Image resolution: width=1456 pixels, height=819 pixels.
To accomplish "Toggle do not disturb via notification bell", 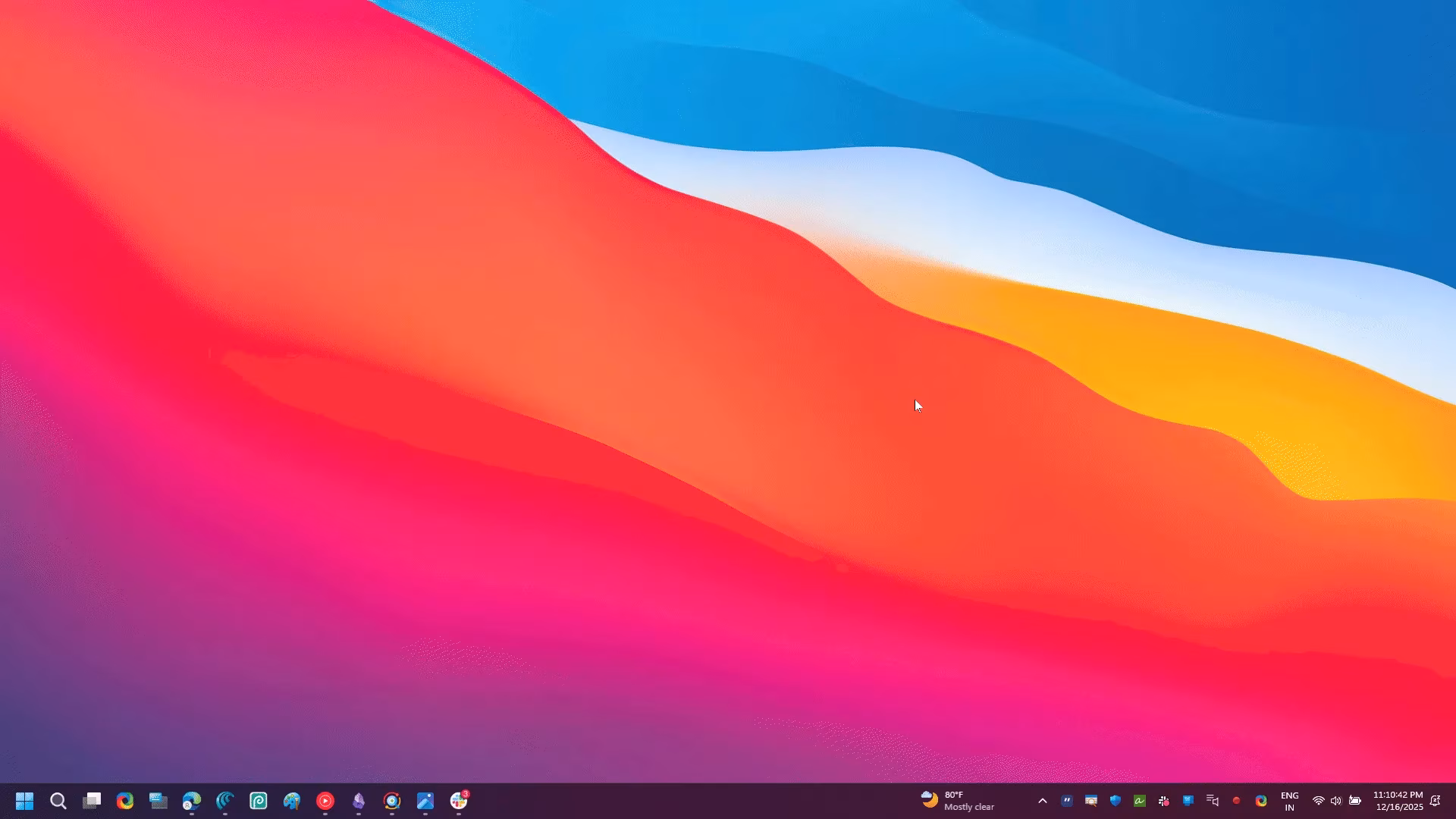I will click(x=1436, y=800).
